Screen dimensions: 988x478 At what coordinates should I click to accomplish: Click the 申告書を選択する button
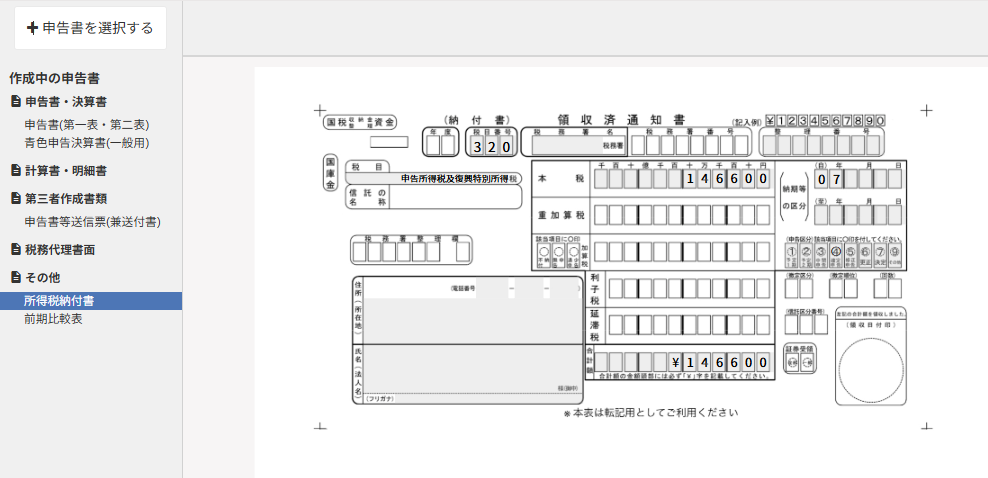coord(91,28)
